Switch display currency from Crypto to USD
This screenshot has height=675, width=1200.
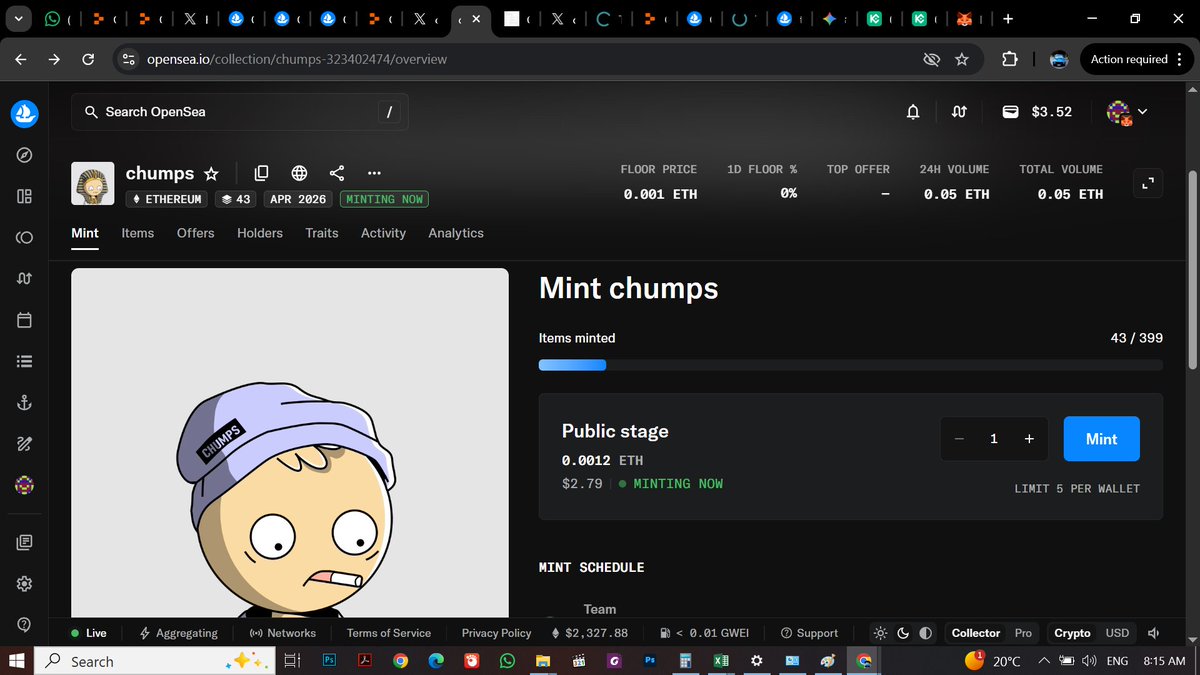point(1117,632)
